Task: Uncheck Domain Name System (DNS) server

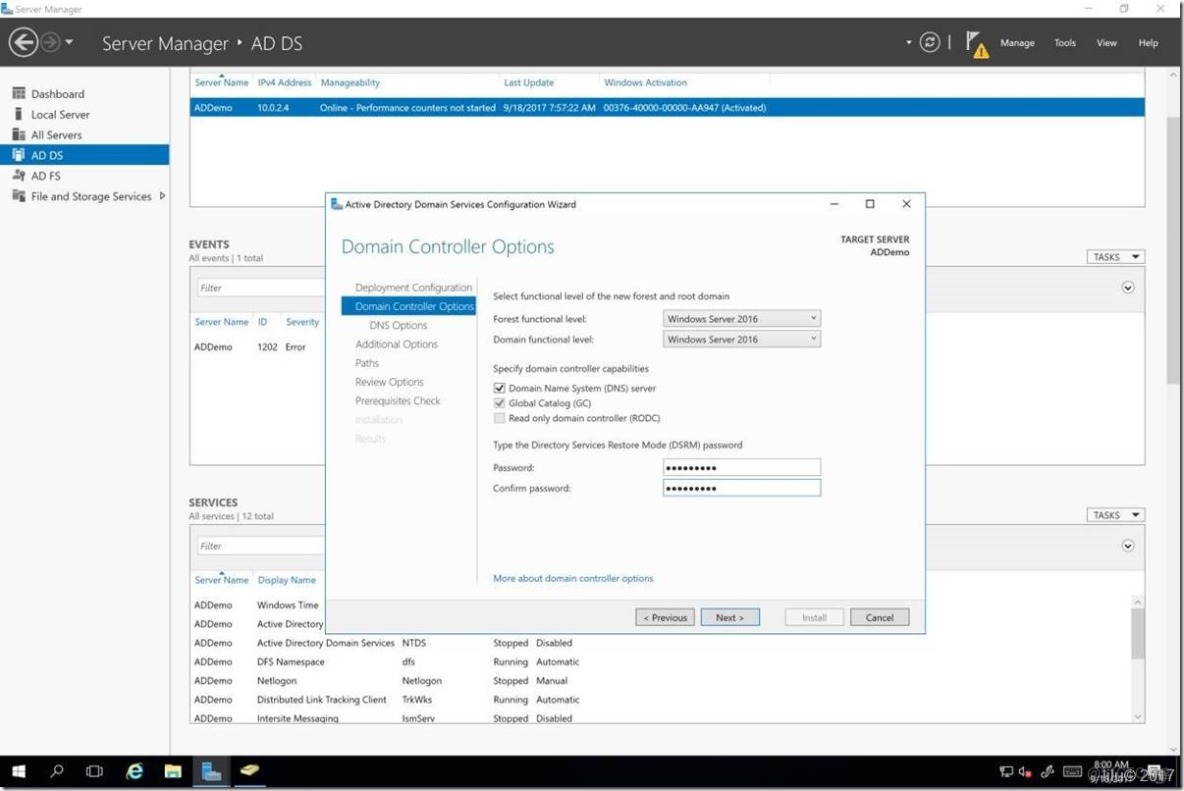Action: click(499, 388)
